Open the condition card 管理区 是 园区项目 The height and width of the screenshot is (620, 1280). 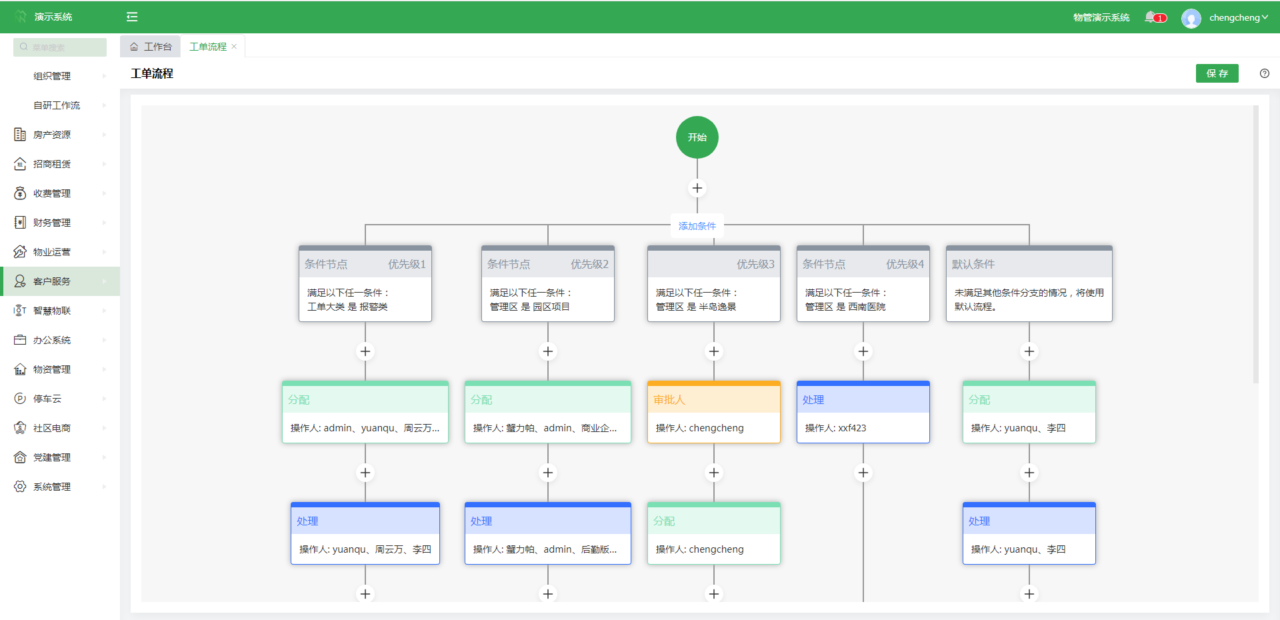(548, 284)
